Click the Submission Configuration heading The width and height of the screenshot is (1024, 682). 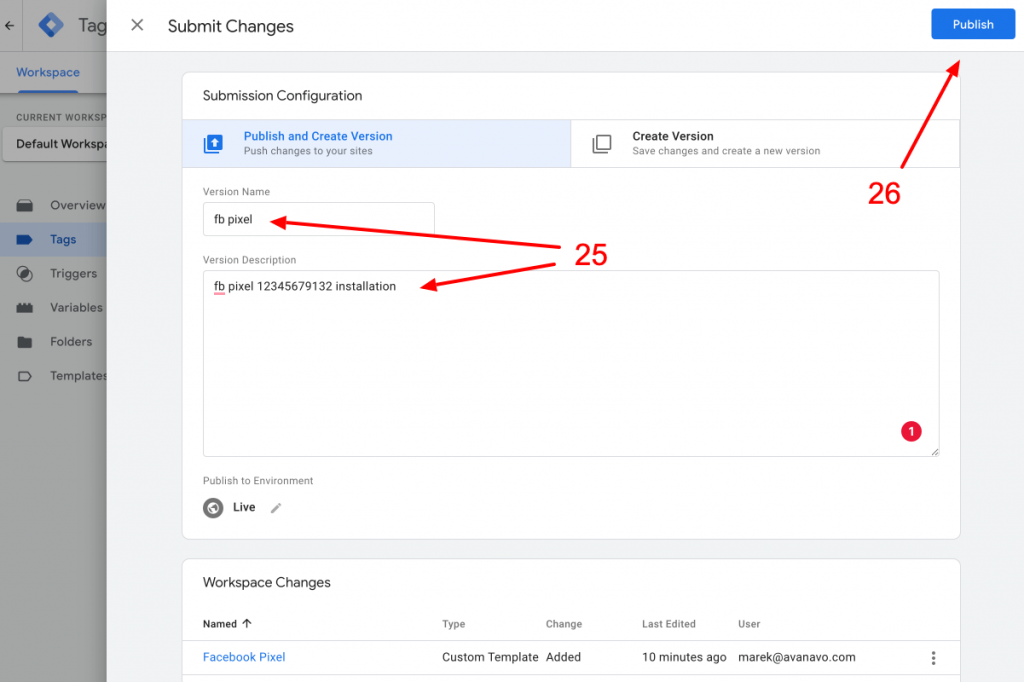[x=282, y=95]
